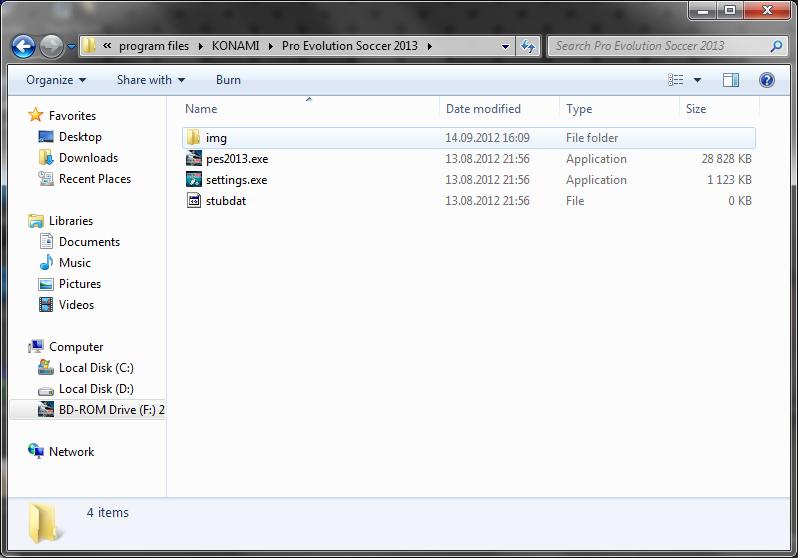Viewport: 798px width, 558px height.
Task: Refresh the folder view
Action: (528, 46)
